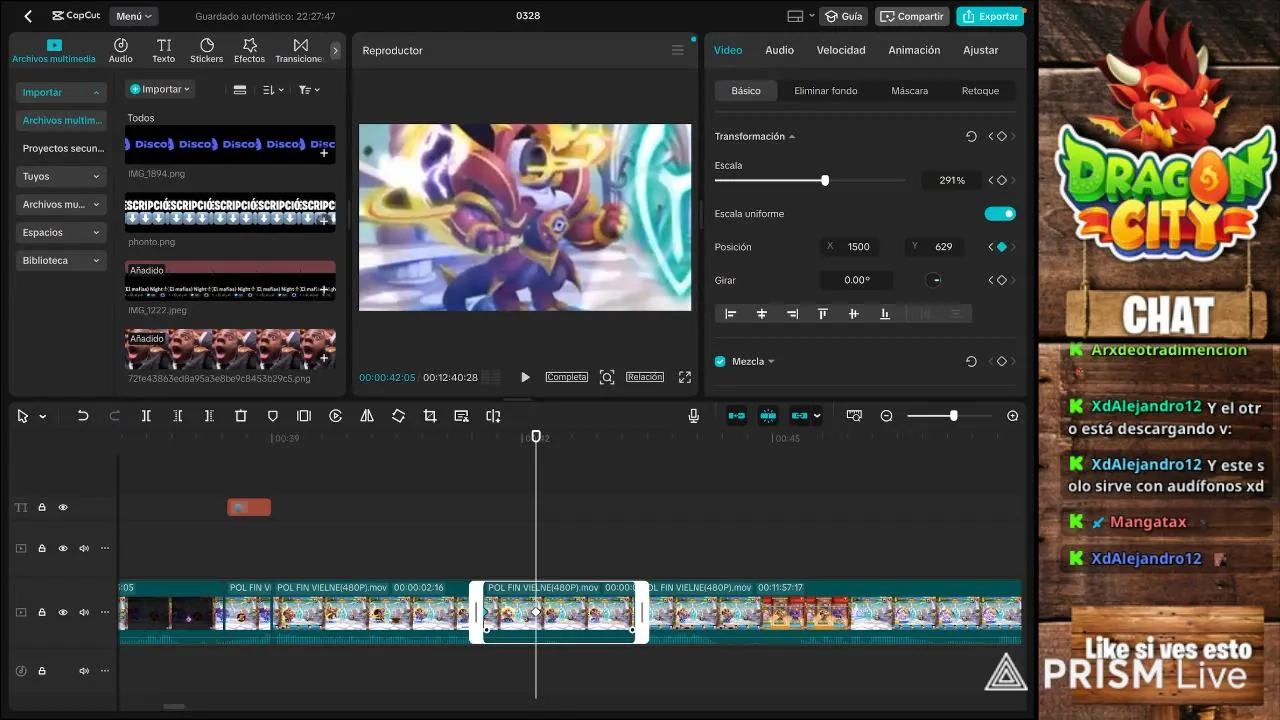Switch to Ajustar tab
The width and height of the screenshot is (1280, 720).
coord(980,50)
